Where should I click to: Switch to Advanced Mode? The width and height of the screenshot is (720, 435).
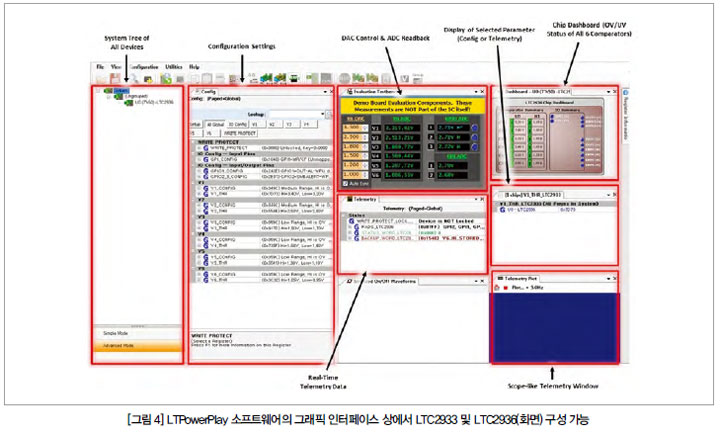click(x=138, y=345)
